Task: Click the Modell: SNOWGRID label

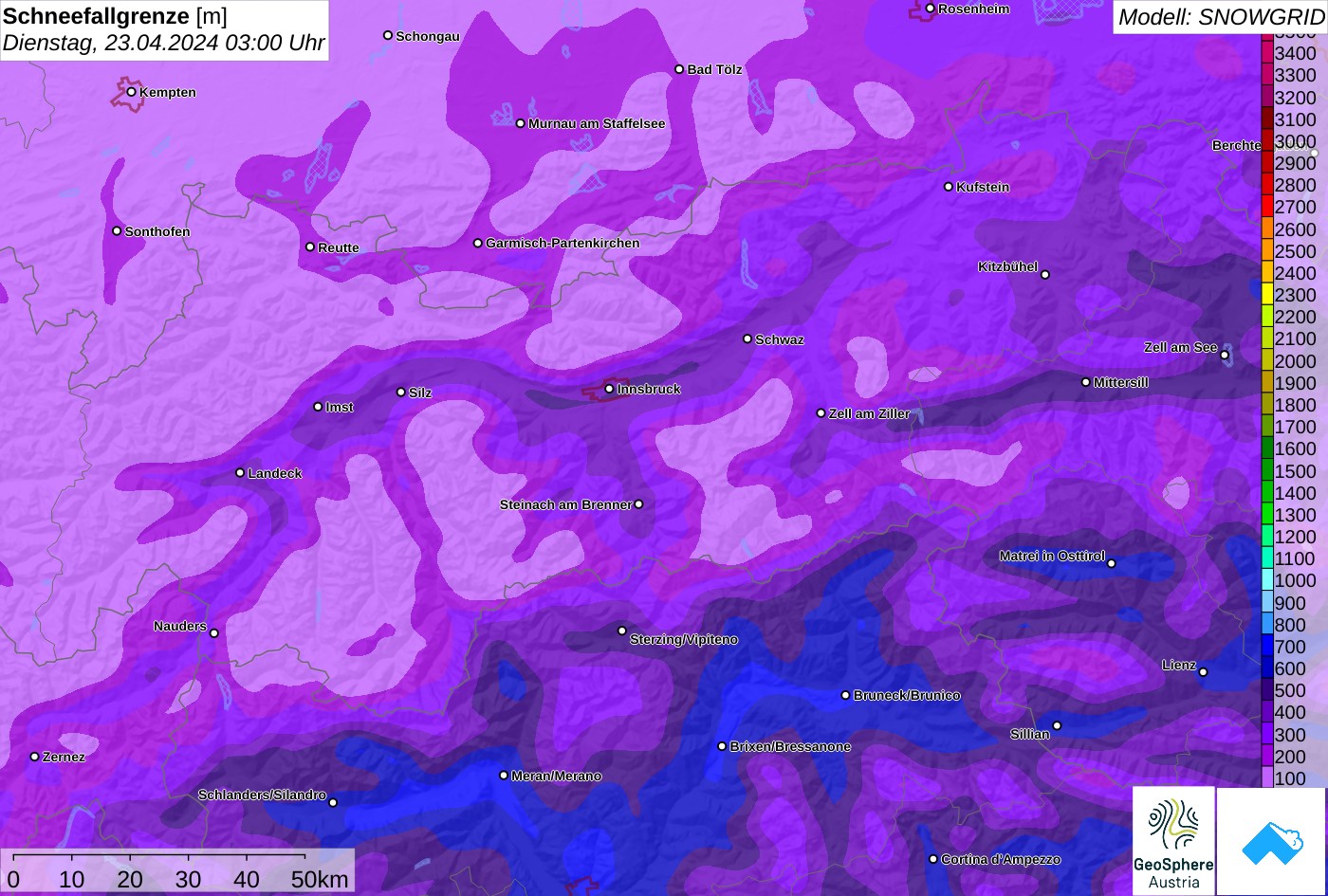Action: 1221,16
